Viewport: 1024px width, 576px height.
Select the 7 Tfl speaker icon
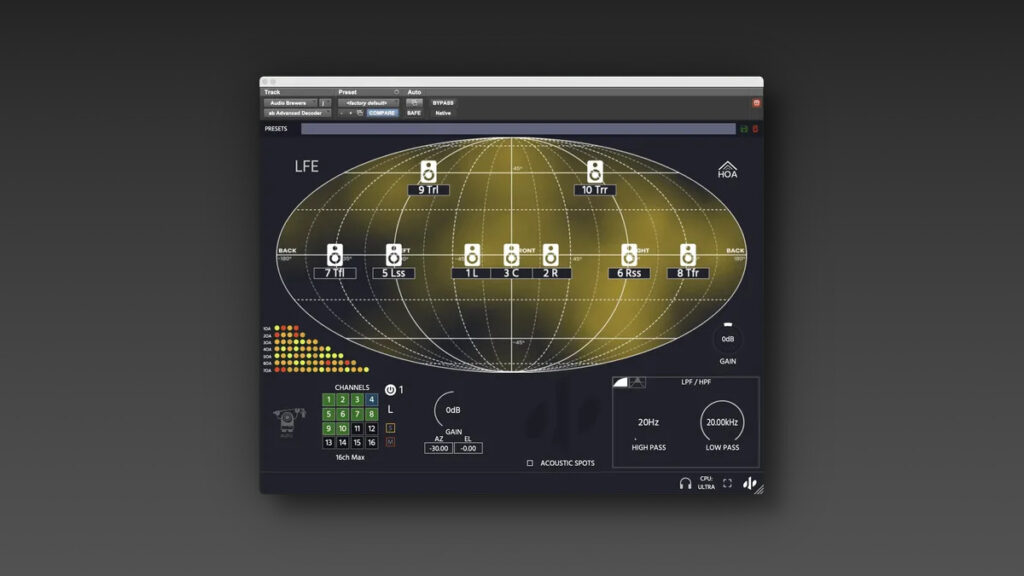335,255
